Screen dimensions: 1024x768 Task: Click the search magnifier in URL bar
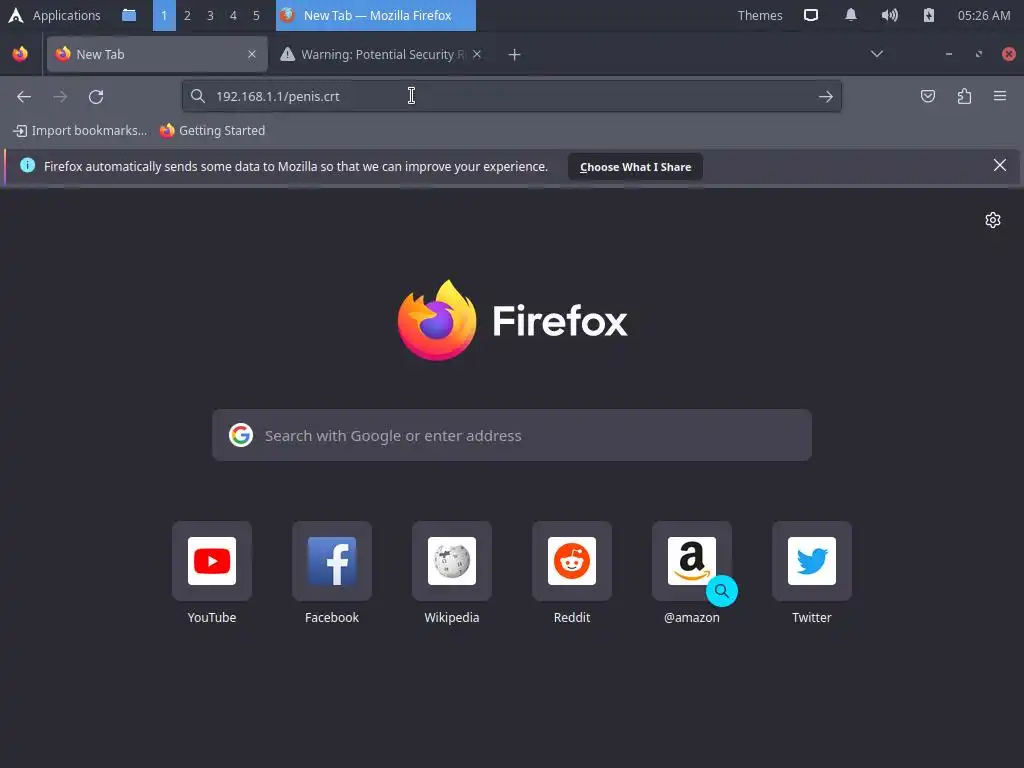pos(198,97)
